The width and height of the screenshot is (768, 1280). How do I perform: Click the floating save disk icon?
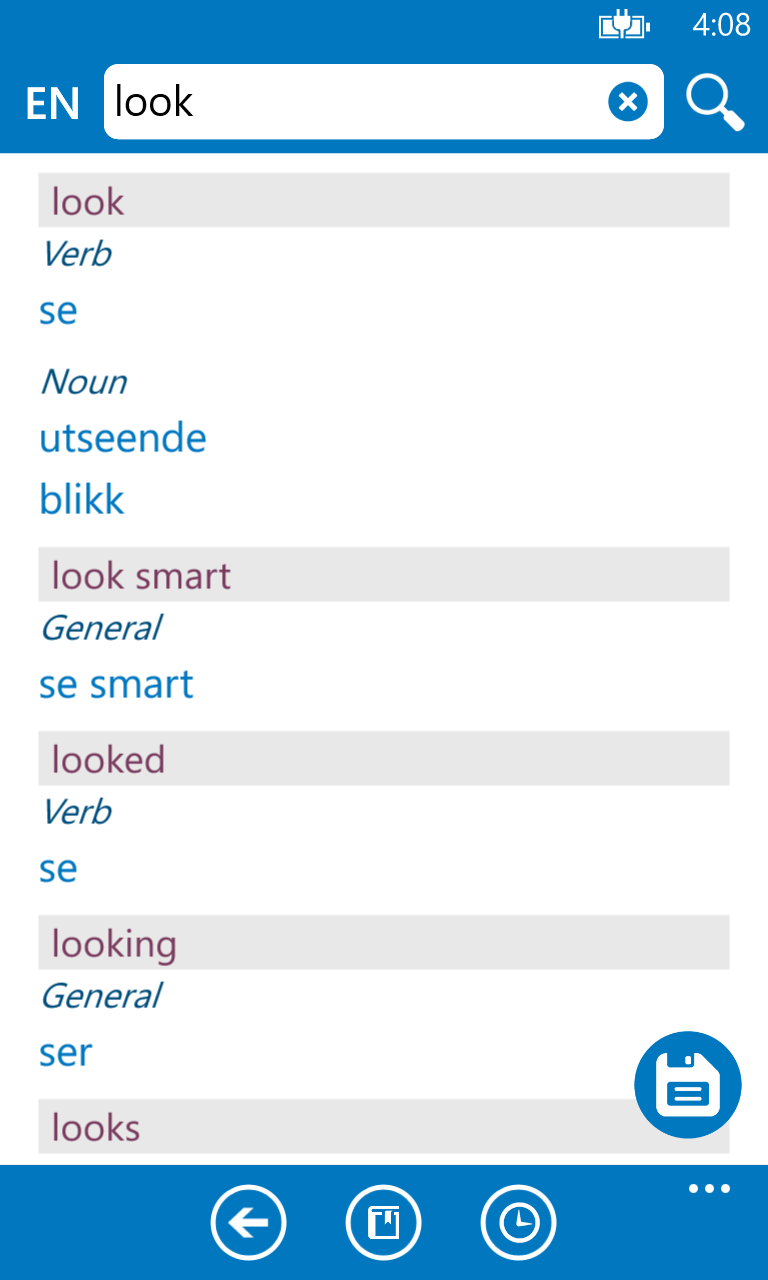click(x=688, y=1085)
